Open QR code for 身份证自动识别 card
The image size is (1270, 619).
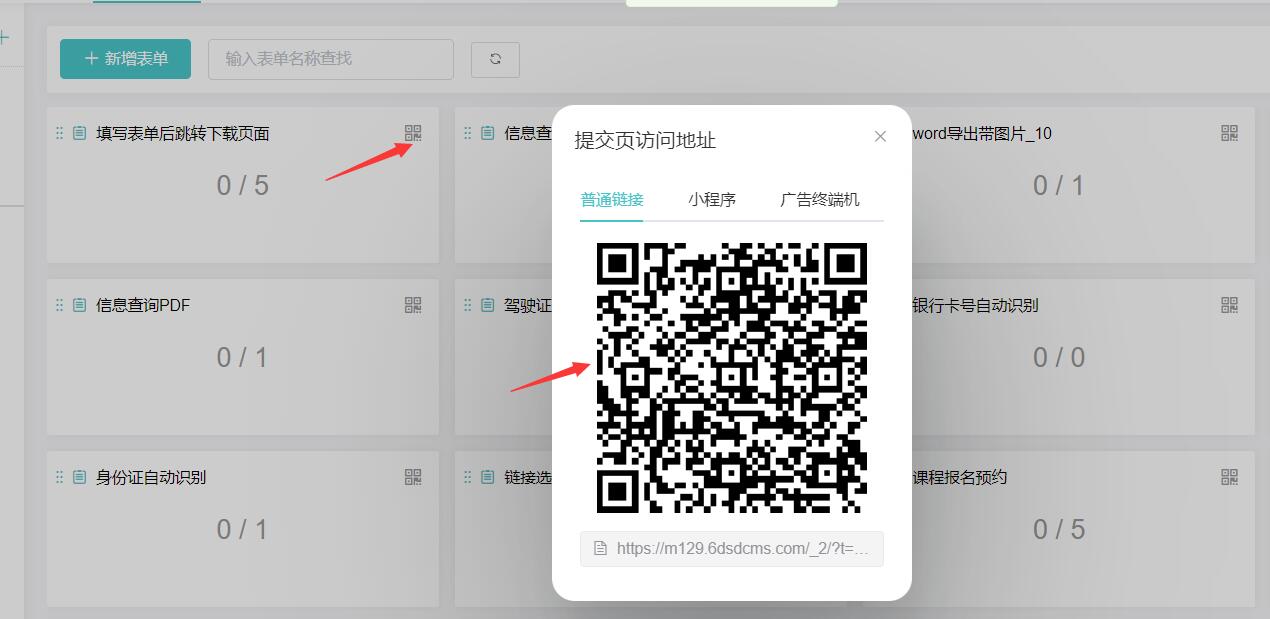tap(413, 477)
